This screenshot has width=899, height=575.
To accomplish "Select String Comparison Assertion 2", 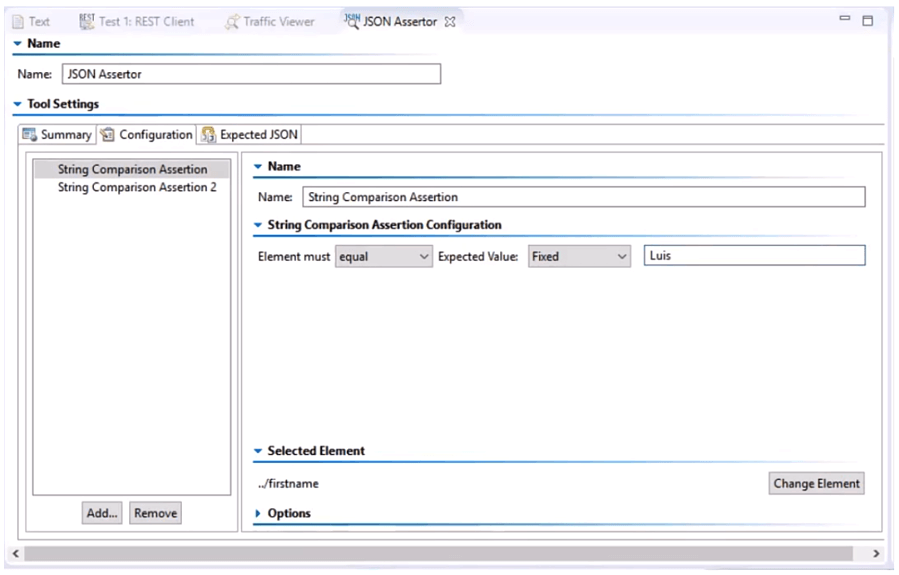I will 132,187.
